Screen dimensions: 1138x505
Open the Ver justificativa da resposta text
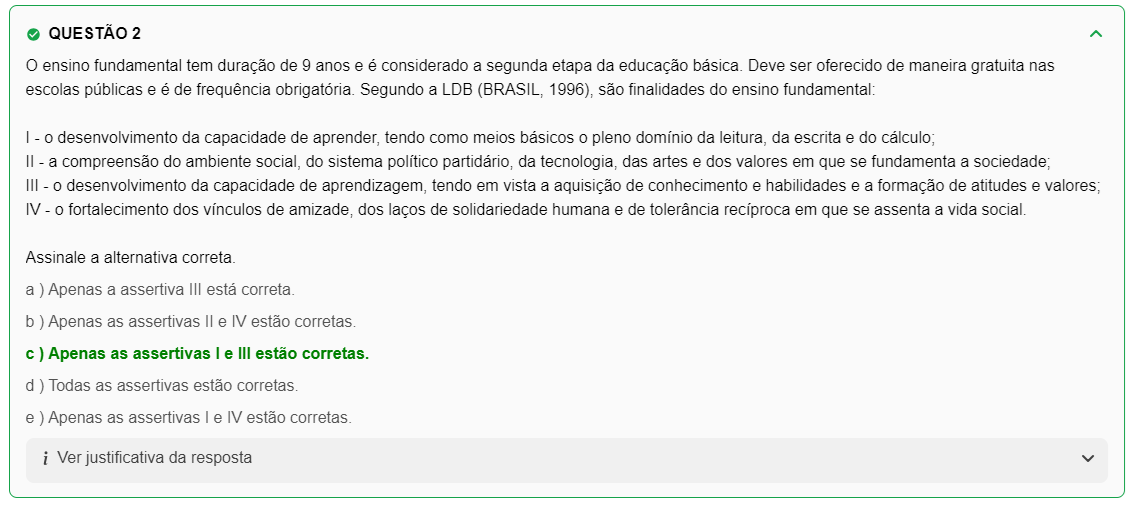[x=154, y=458]
